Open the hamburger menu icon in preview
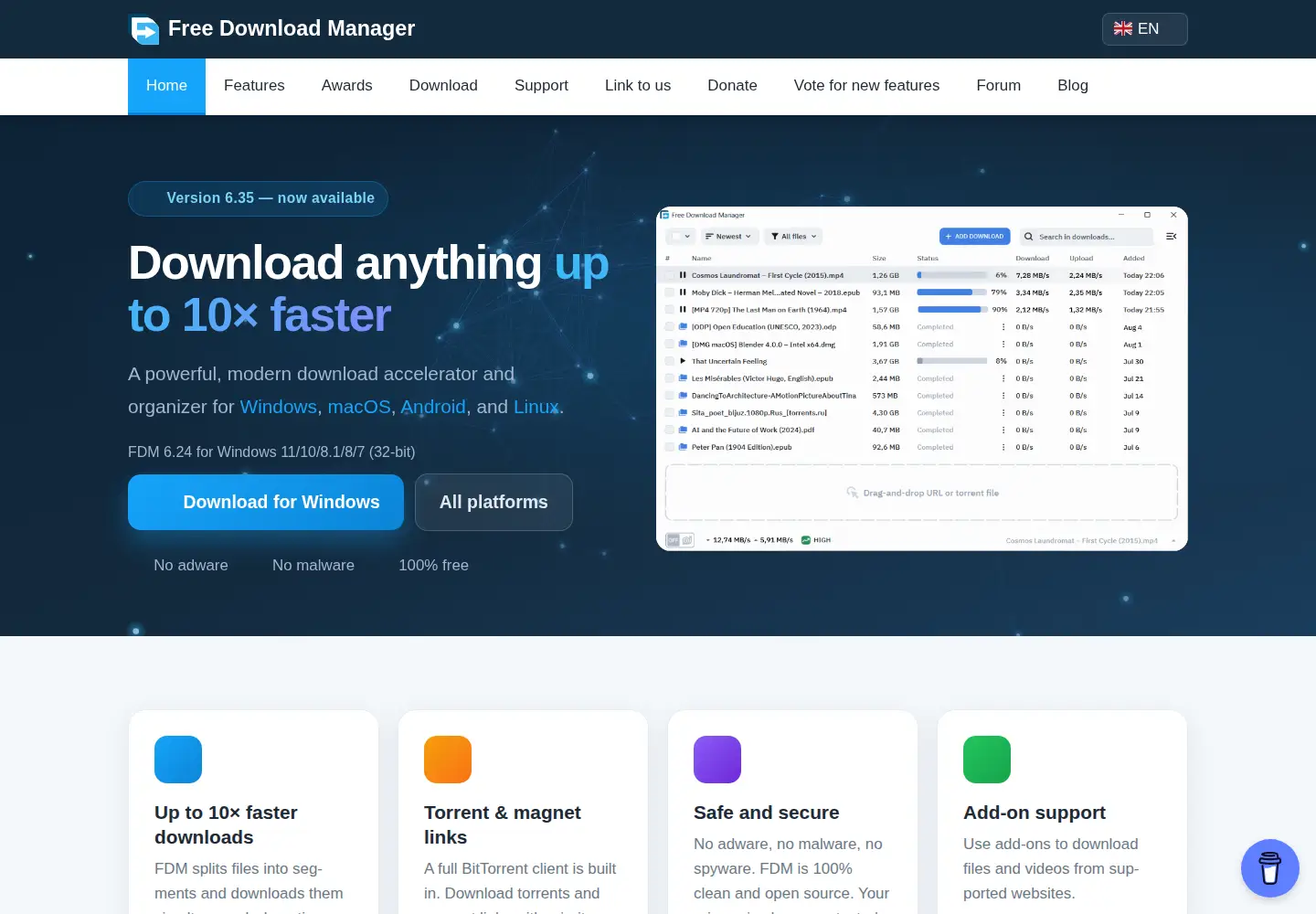1316x914 pixels. click(1171, 236)
